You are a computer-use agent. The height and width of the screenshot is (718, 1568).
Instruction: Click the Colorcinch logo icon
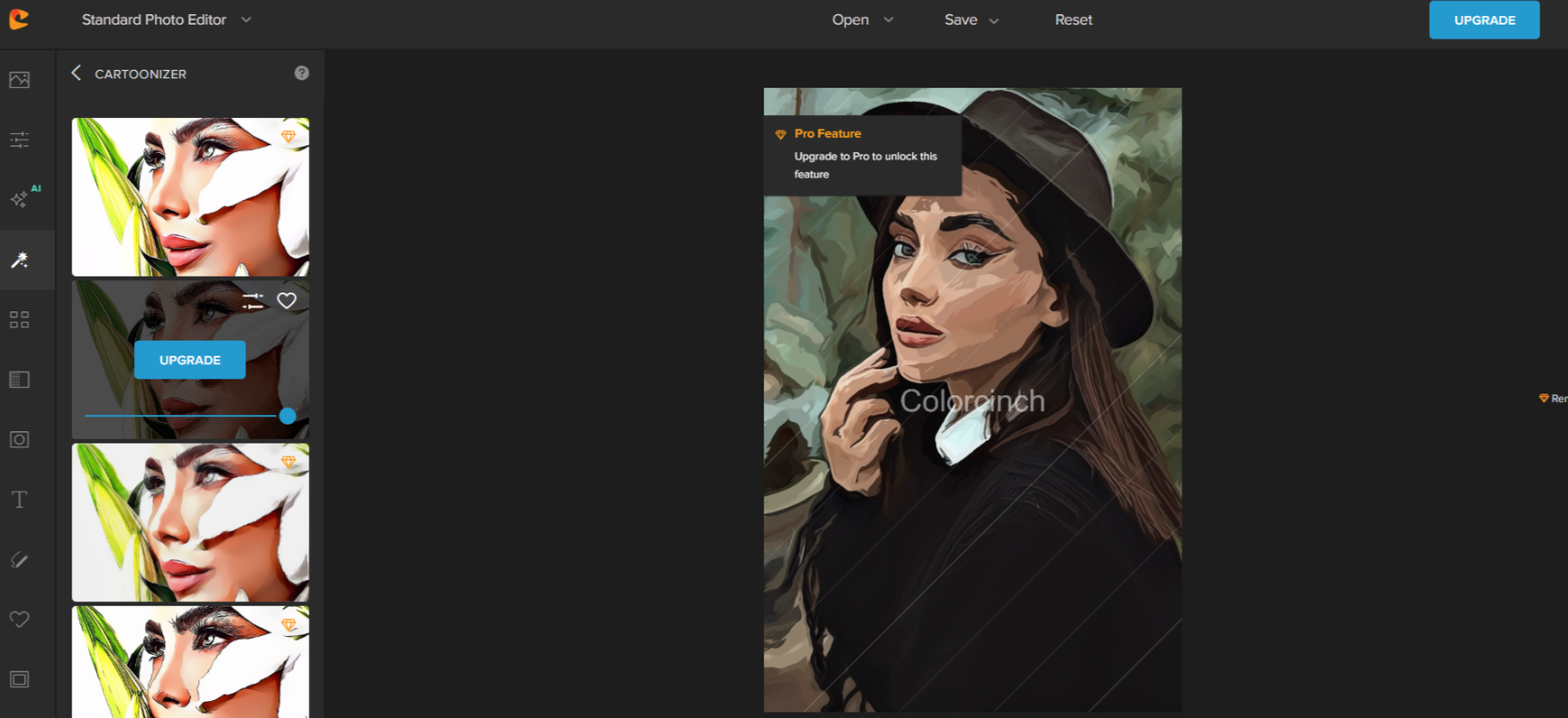pyautogui.click(x=19, y=19)
